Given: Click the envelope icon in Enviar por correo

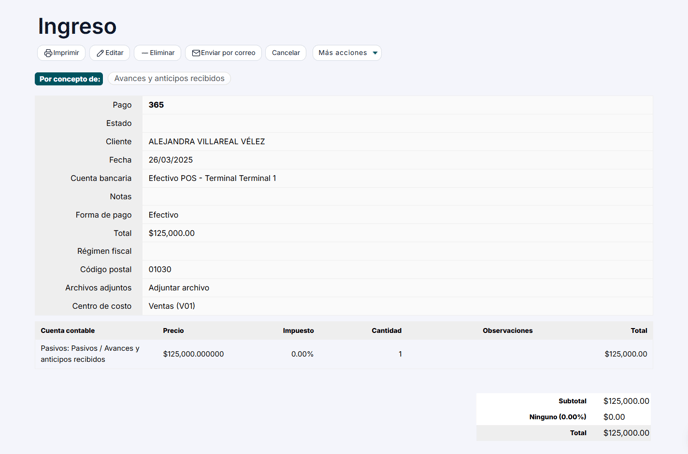Looking at the screenshot, I should (196, 53).
